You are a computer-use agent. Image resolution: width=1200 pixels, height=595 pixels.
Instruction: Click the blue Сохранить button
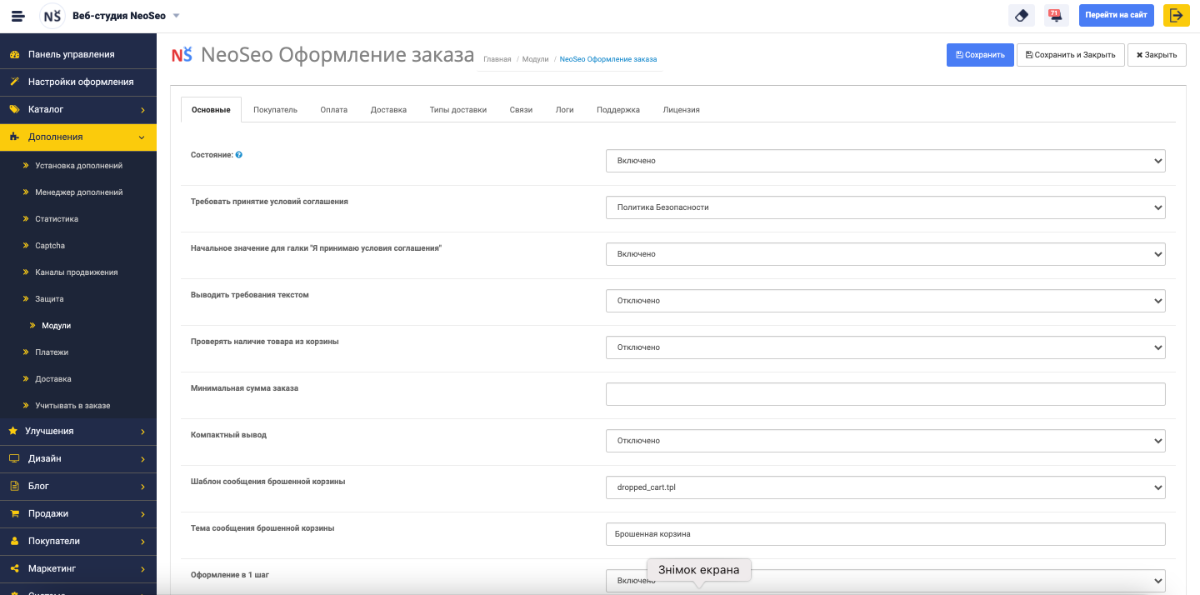[x=980, y=55]
